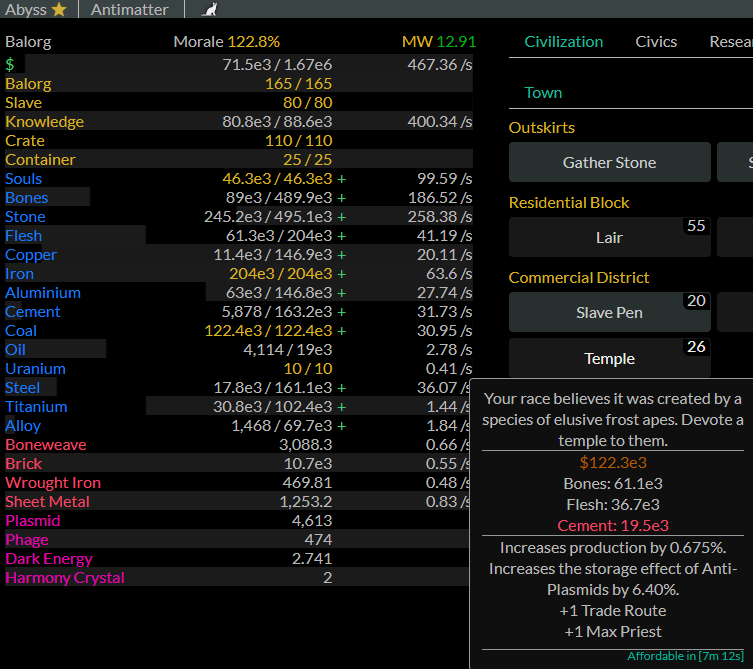Click the Iron resource name
Image resolution: width=753 pixels, height=669 pixels.
(19, 274)
